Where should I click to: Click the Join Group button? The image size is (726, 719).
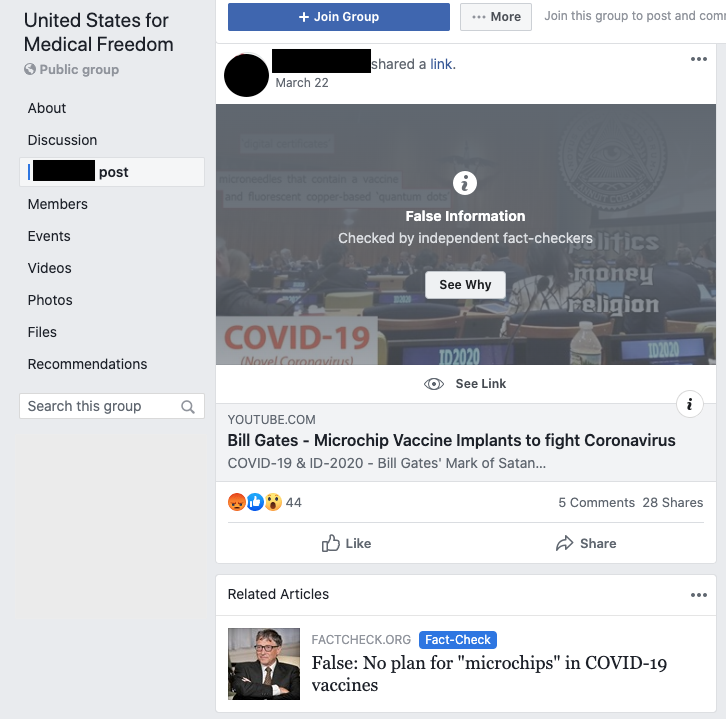[x=338, y=17]
